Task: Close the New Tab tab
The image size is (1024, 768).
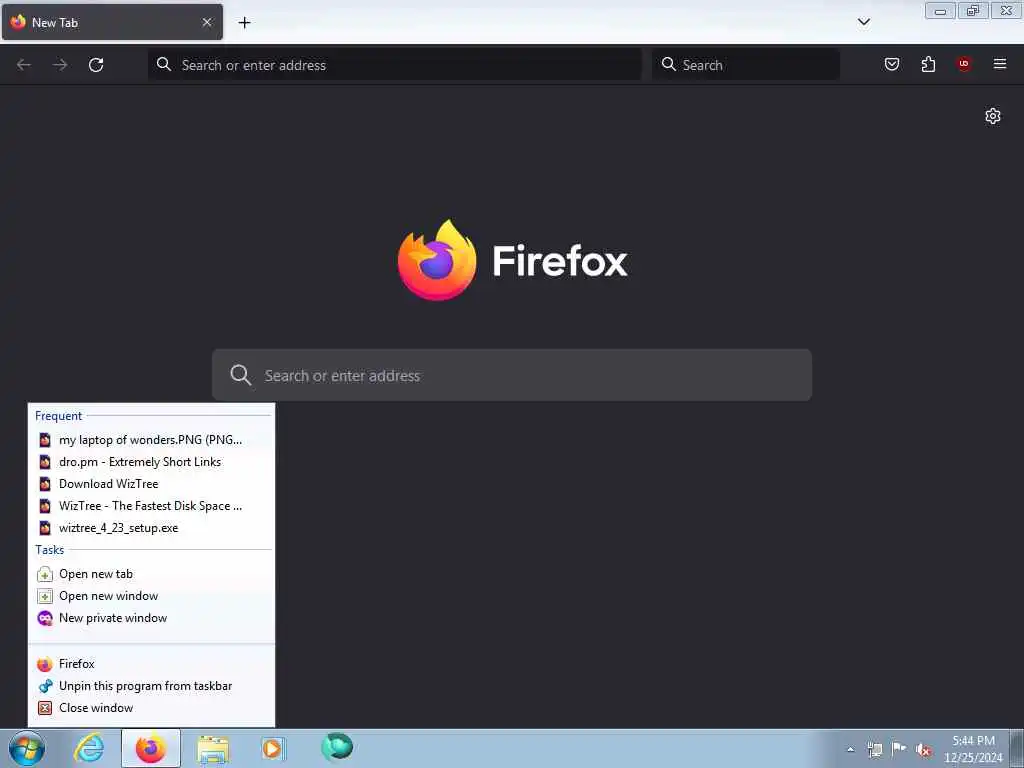Action: tap(207, 22)
